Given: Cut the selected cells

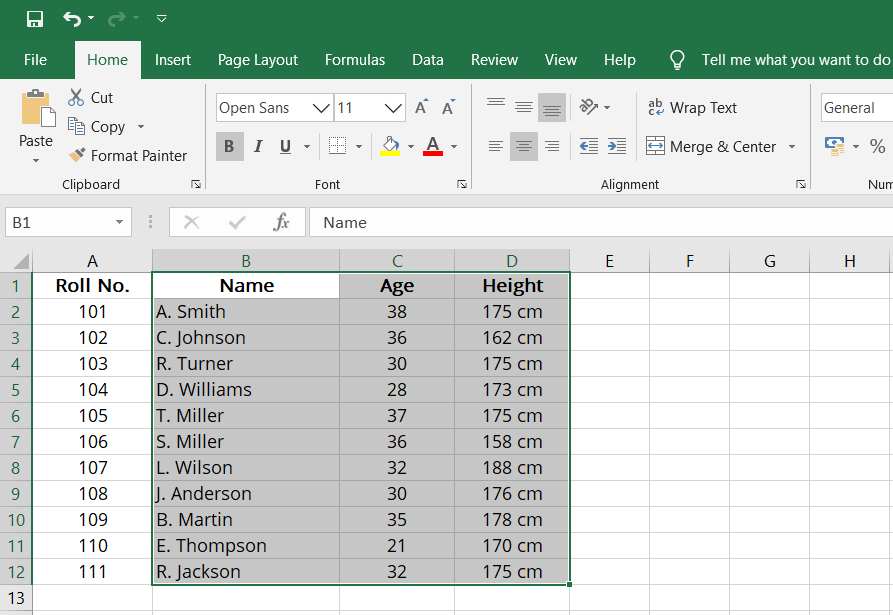Looking at the screenshot, I should pos(90,97).
